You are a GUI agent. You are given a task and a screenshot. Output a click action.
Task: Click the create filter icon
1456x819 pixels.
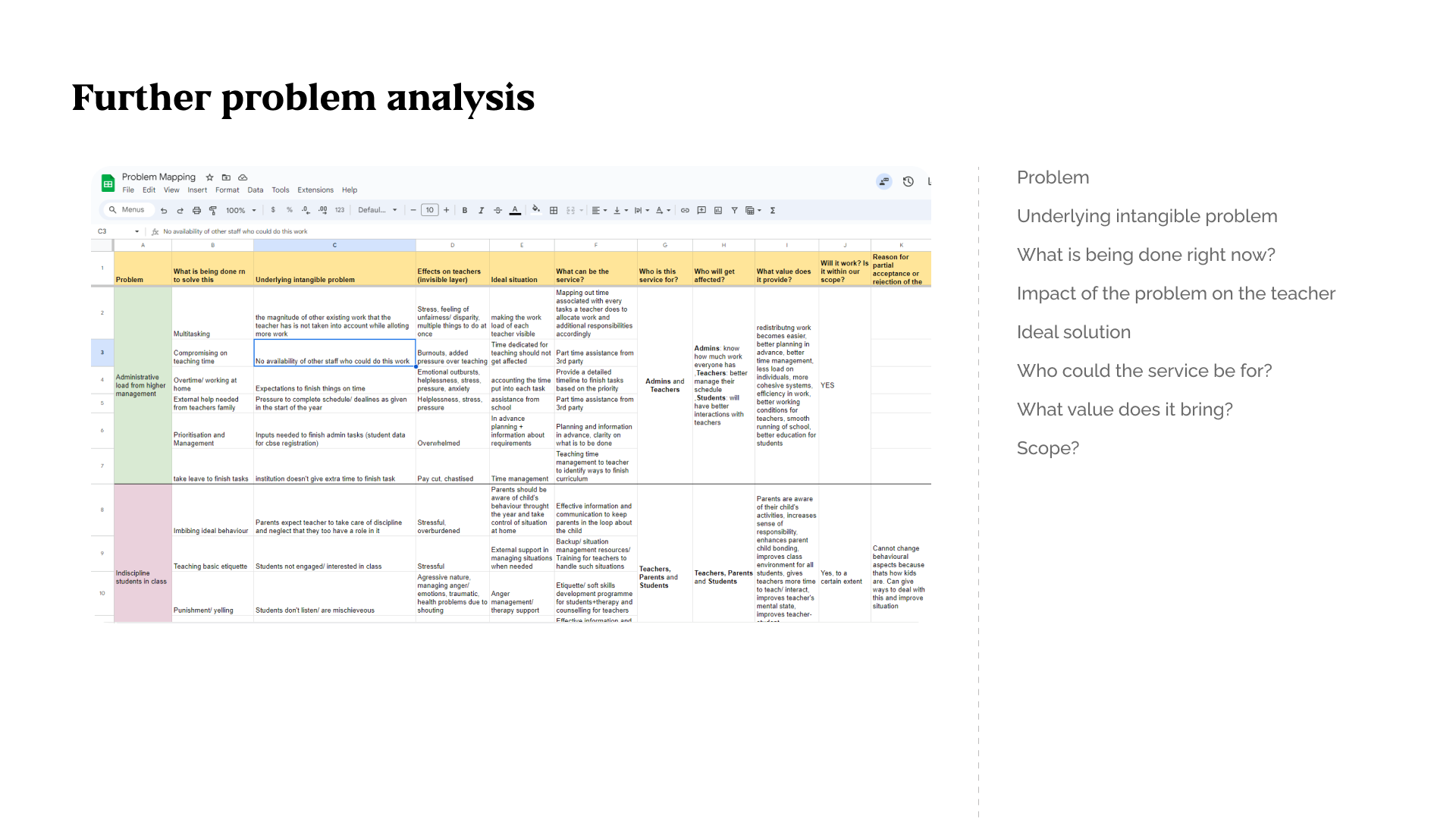[734, 211]
